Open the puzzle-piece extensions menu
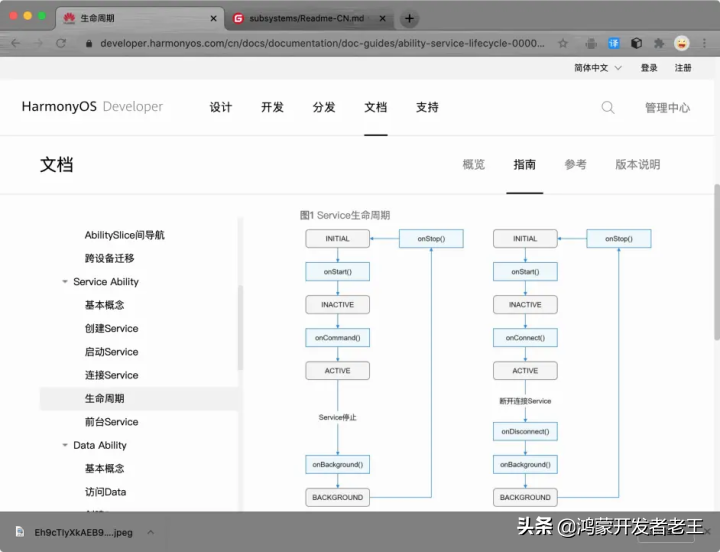This screenshot has width=720, height=552. 659,43
